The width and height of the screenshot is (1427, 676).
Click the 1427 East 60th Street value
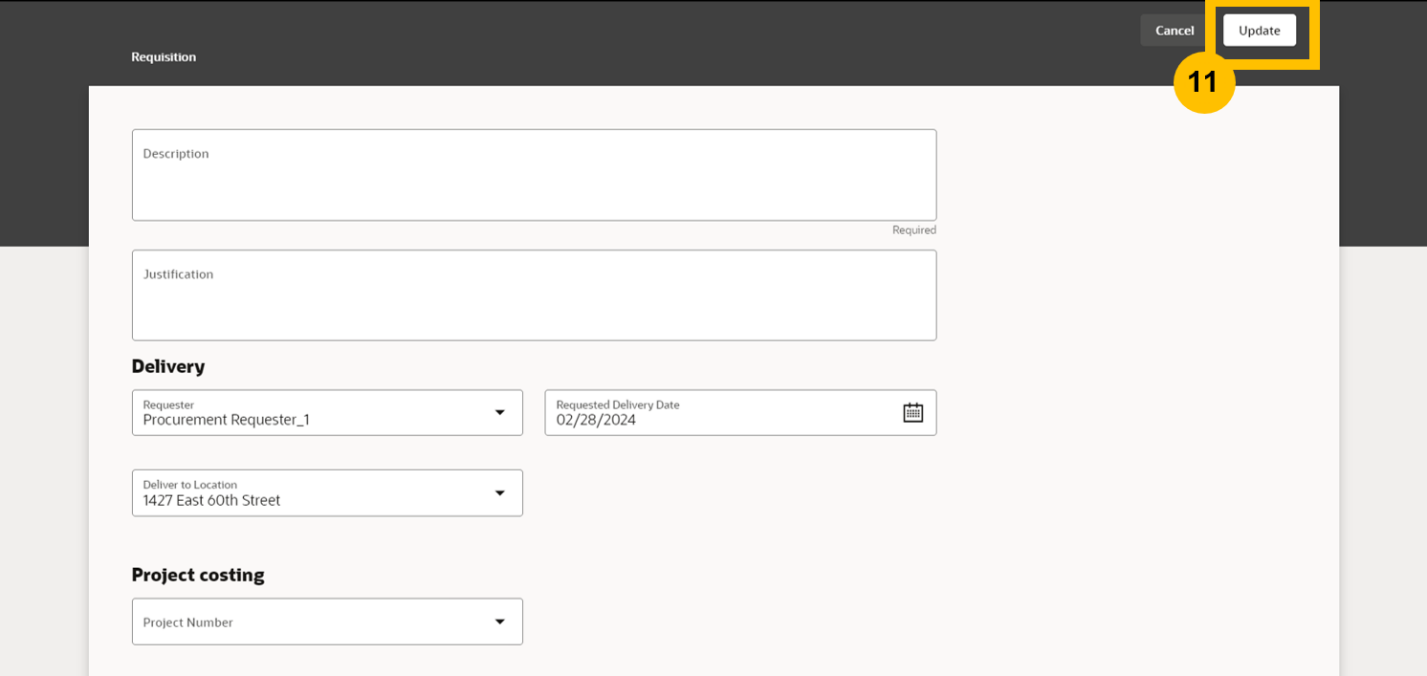click(211, 501)
